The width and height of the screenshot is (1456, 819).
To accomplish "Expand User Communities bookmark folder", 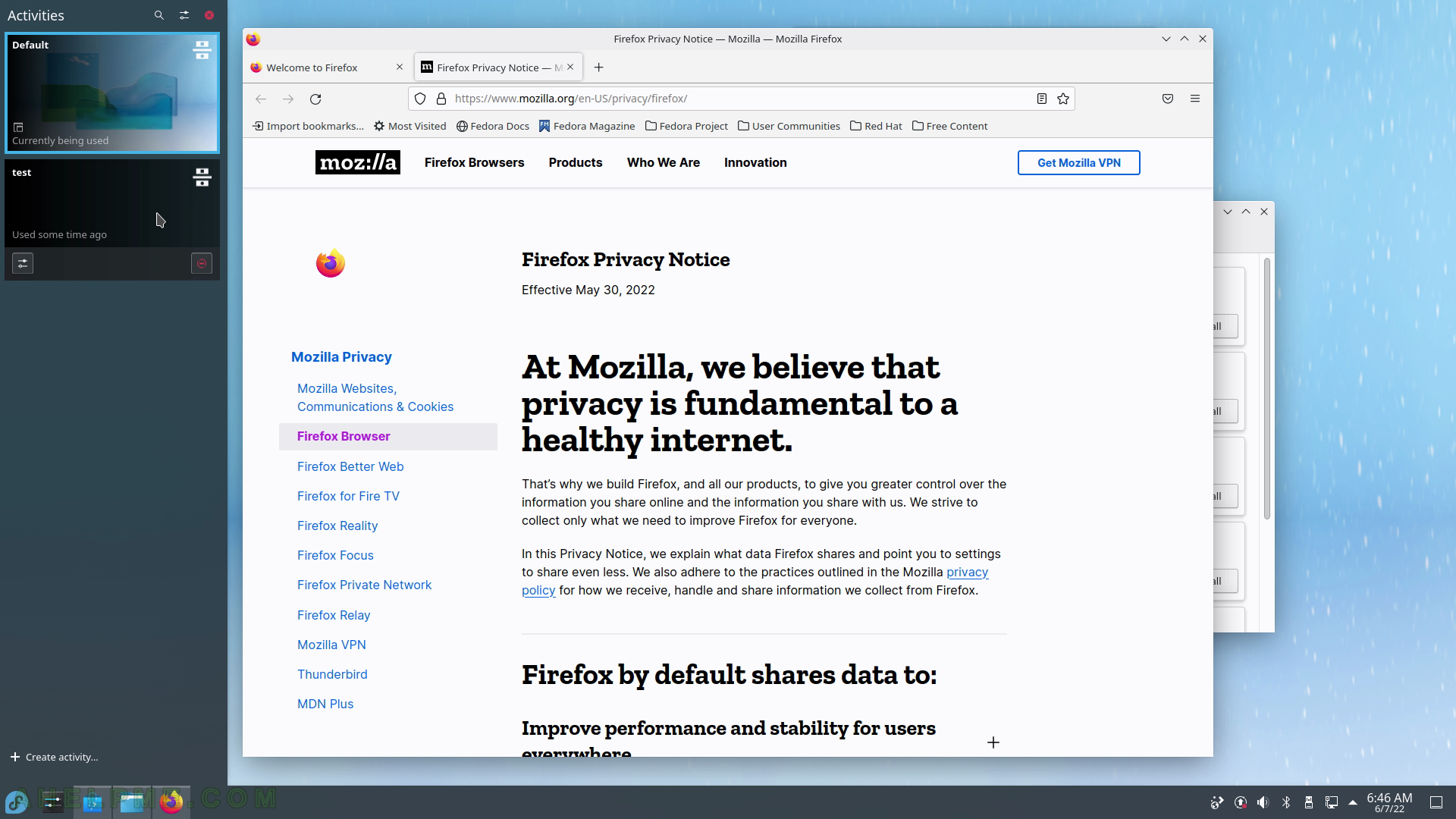I will coord(789,126).
